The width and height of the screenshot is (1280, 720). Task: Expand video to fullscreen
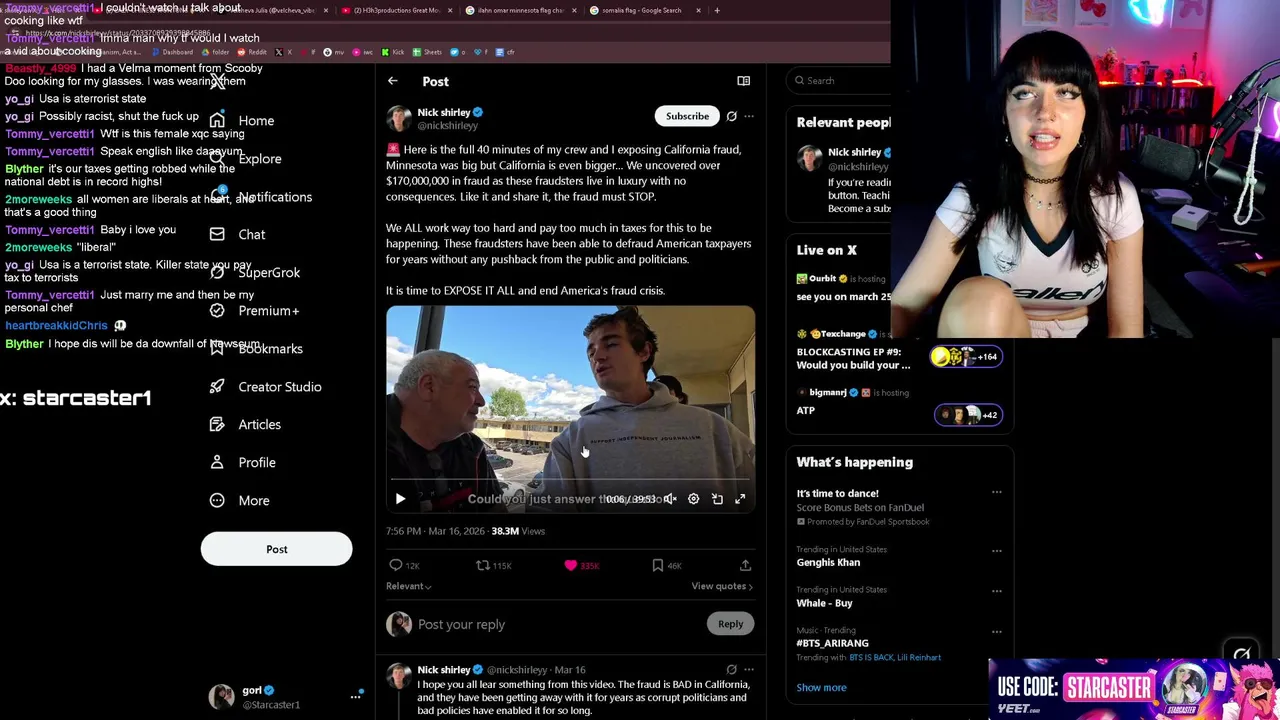[x=740, y=499]
